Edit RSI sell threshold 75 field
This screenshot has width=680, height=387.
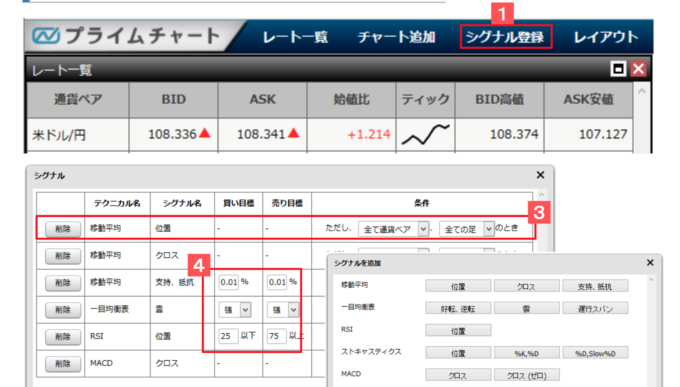pyautogui.click(x=277, y=336)
